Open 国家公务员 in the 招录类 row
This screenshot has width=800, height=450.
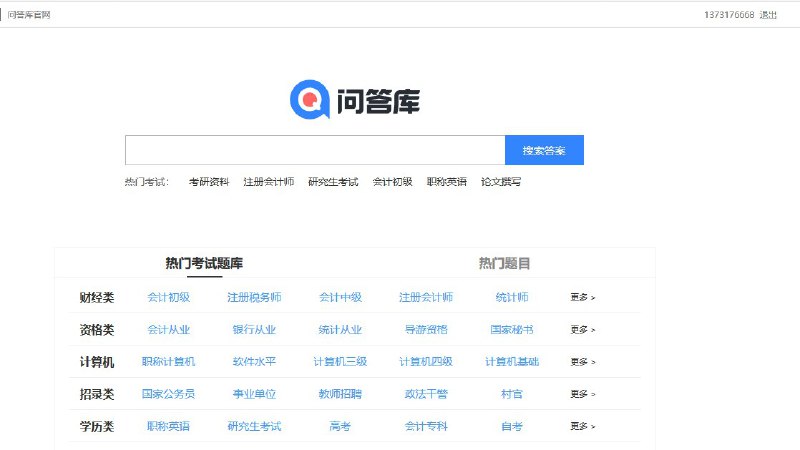pos(168,394)
